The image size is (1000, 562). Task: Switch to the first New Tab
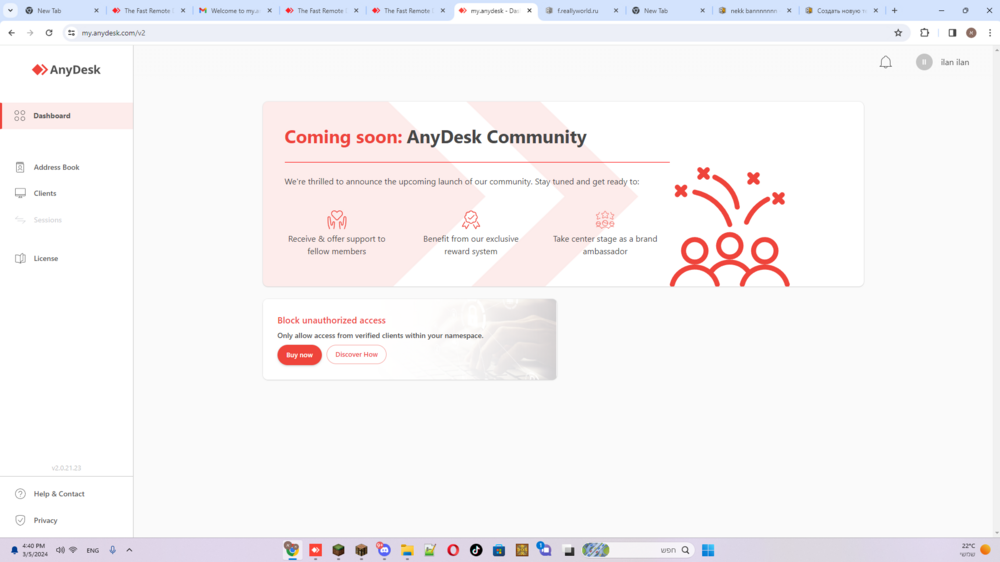tap(61, 10)
